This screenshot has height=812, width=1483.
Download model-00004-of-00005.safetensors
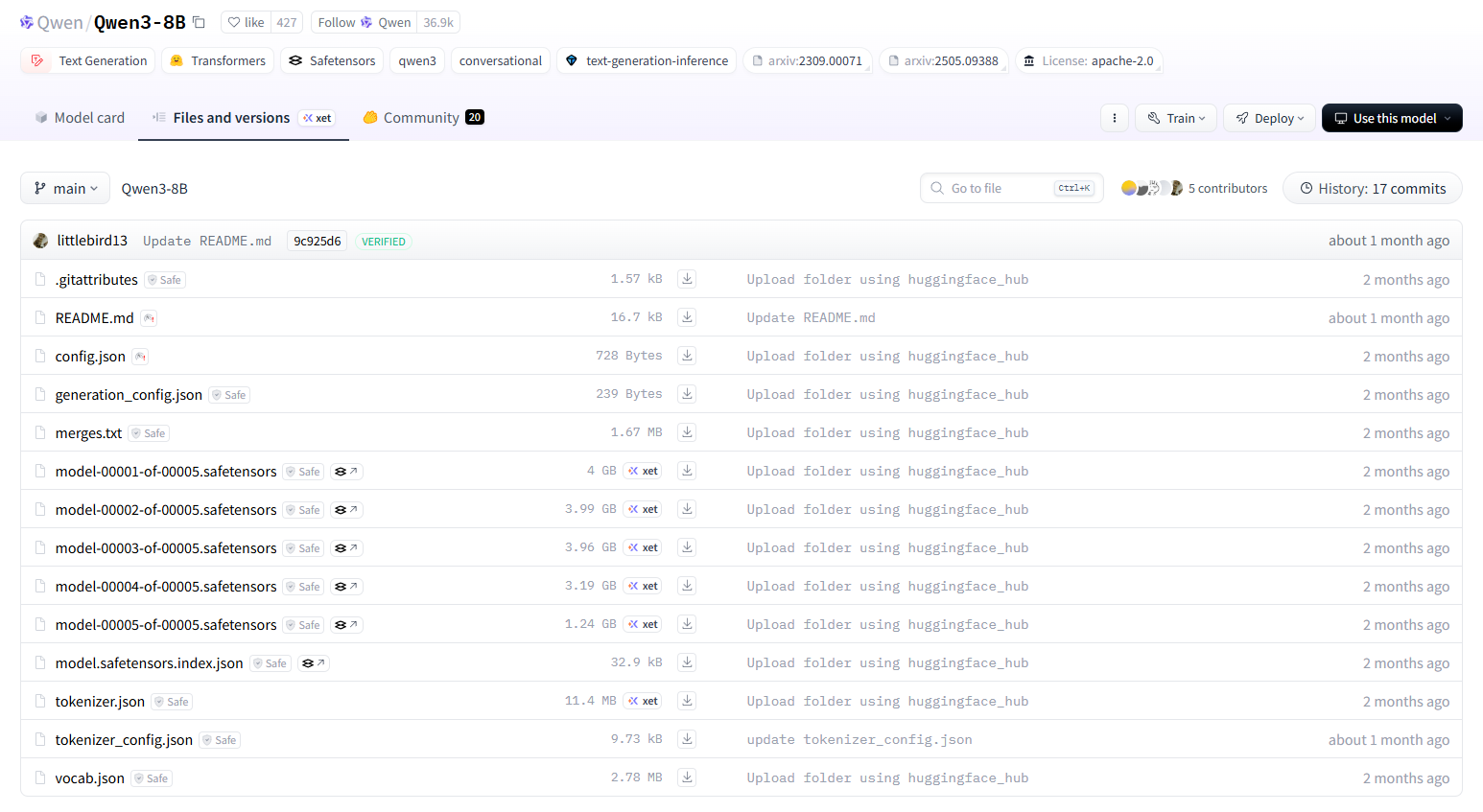click(x=687, y=586)
